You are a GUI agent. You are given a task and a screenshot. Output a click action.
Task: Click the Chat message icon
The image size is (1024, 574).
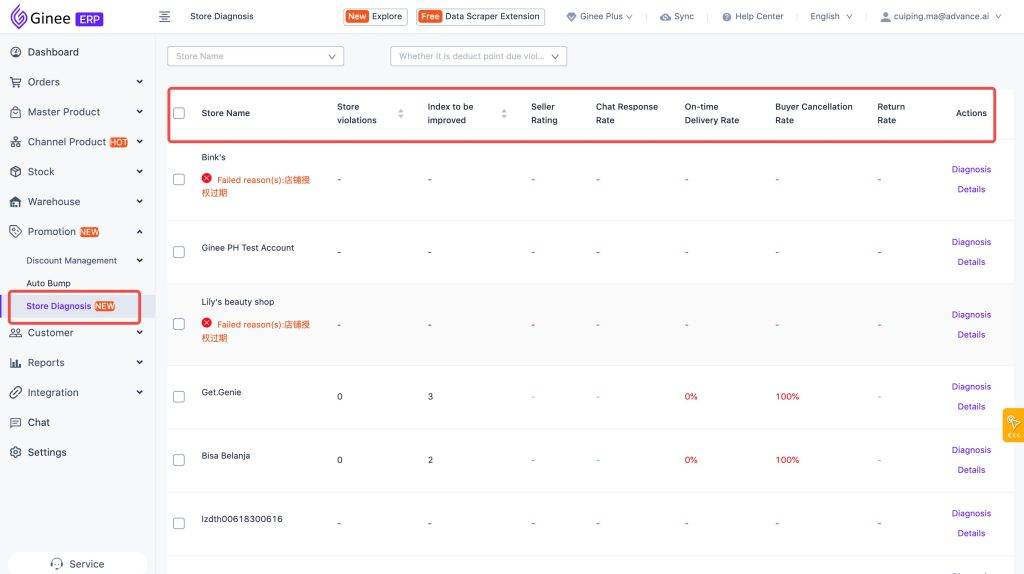pyautogui.click(x=16, y=423)
